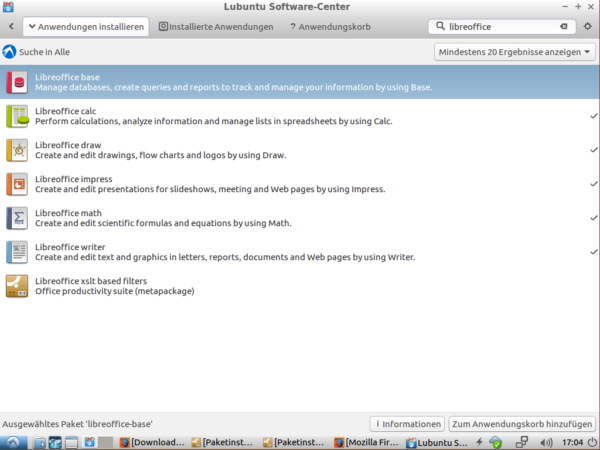Screen dimensions: 600x450
Task: Click the Libreoffice xslt based filters icon
Action: coord(17,286)
